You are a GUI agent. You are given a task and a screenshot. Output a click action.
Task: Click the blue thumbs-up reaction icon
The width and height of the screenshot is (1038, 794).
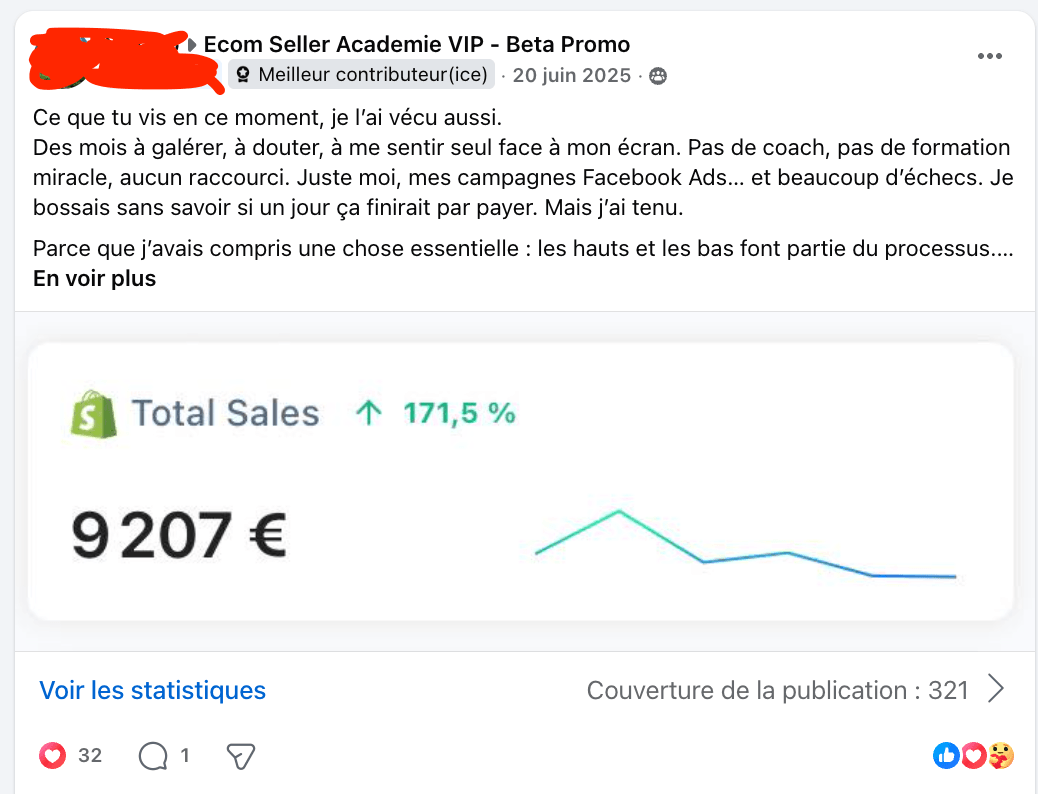point(946,756)
